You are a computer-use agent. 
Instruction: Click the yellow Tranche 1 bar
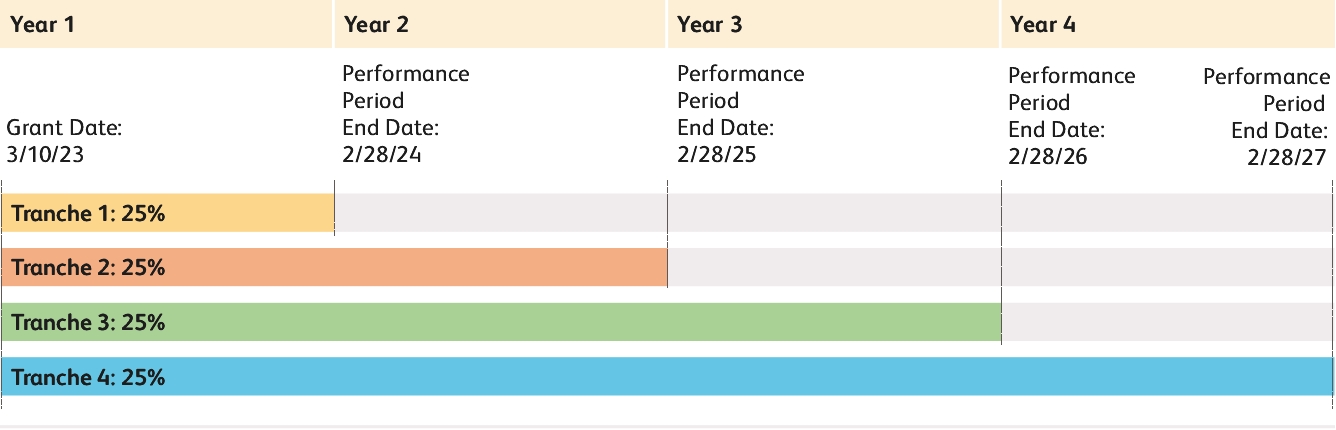(250, 214)
